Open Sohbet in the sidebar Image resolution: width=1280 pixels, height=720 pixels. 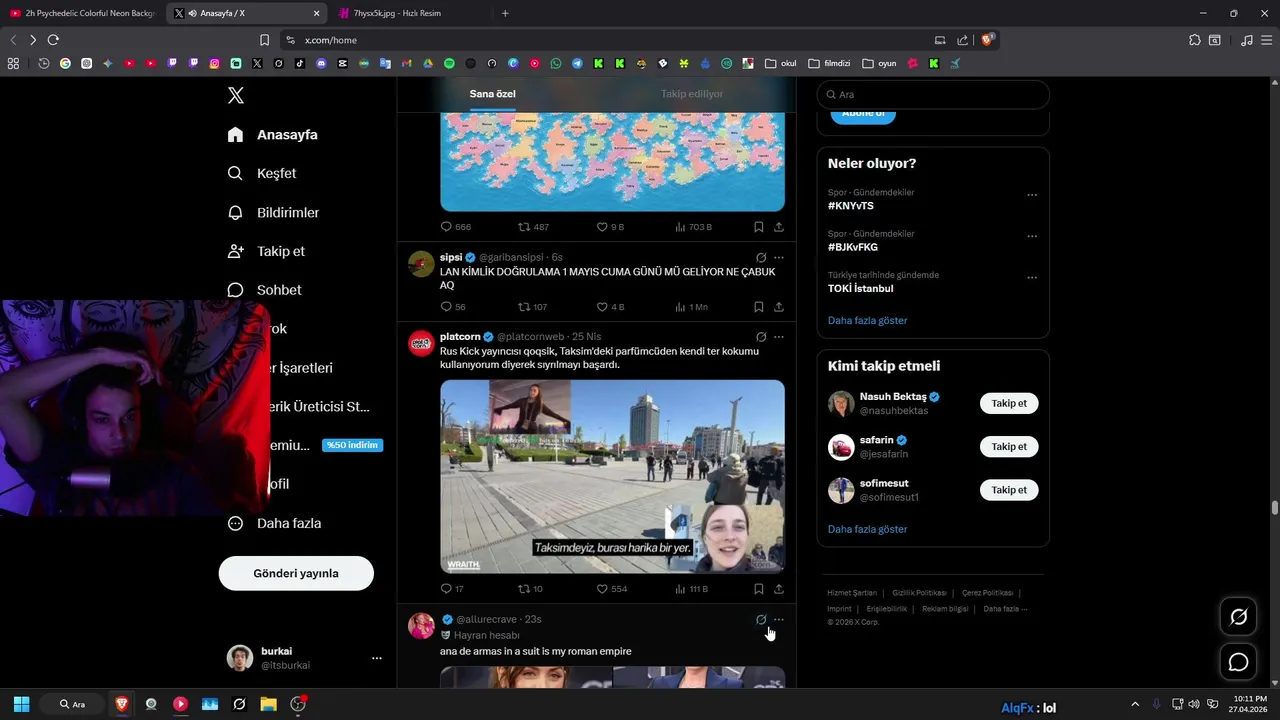click(264, 290)
